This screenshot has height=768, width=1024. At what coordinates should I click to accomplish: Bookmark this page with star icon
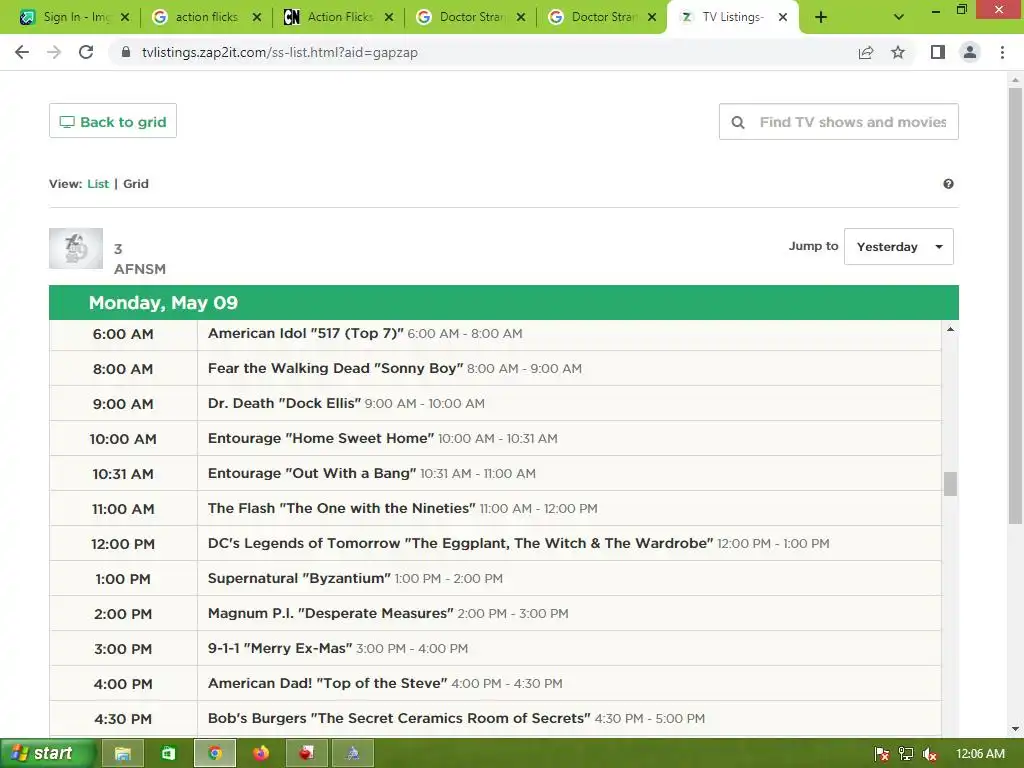coord(898,52)
